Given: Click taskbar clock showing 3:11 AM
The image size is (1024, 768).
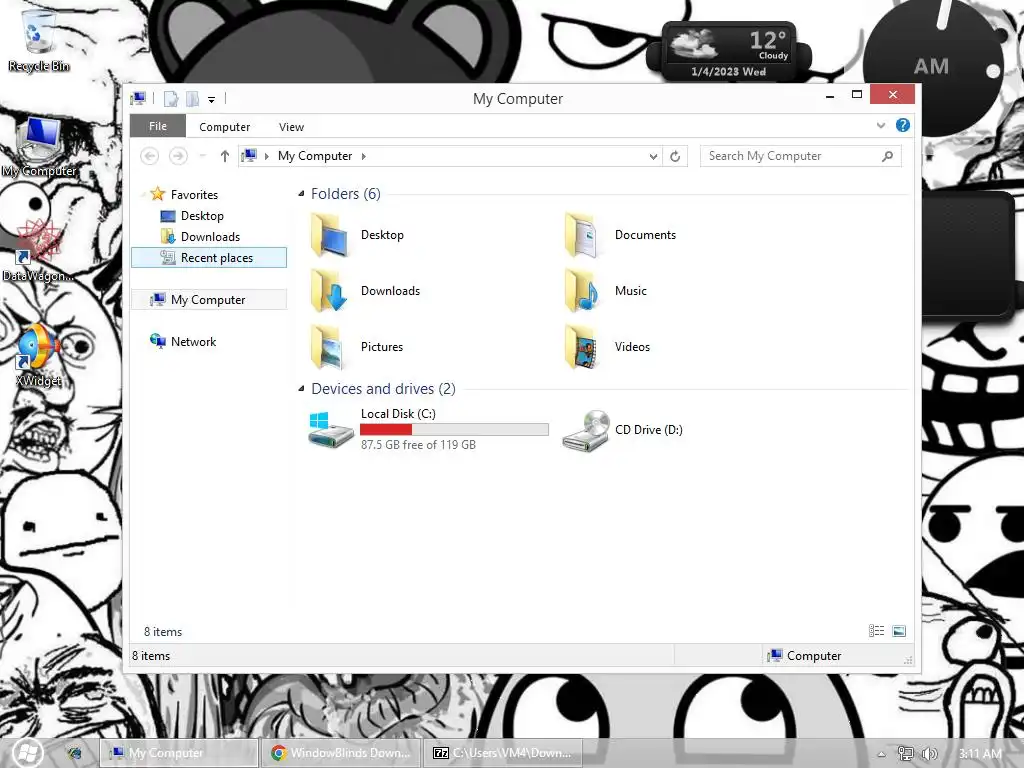Looking at the screenshot, I should click(980, 754).
